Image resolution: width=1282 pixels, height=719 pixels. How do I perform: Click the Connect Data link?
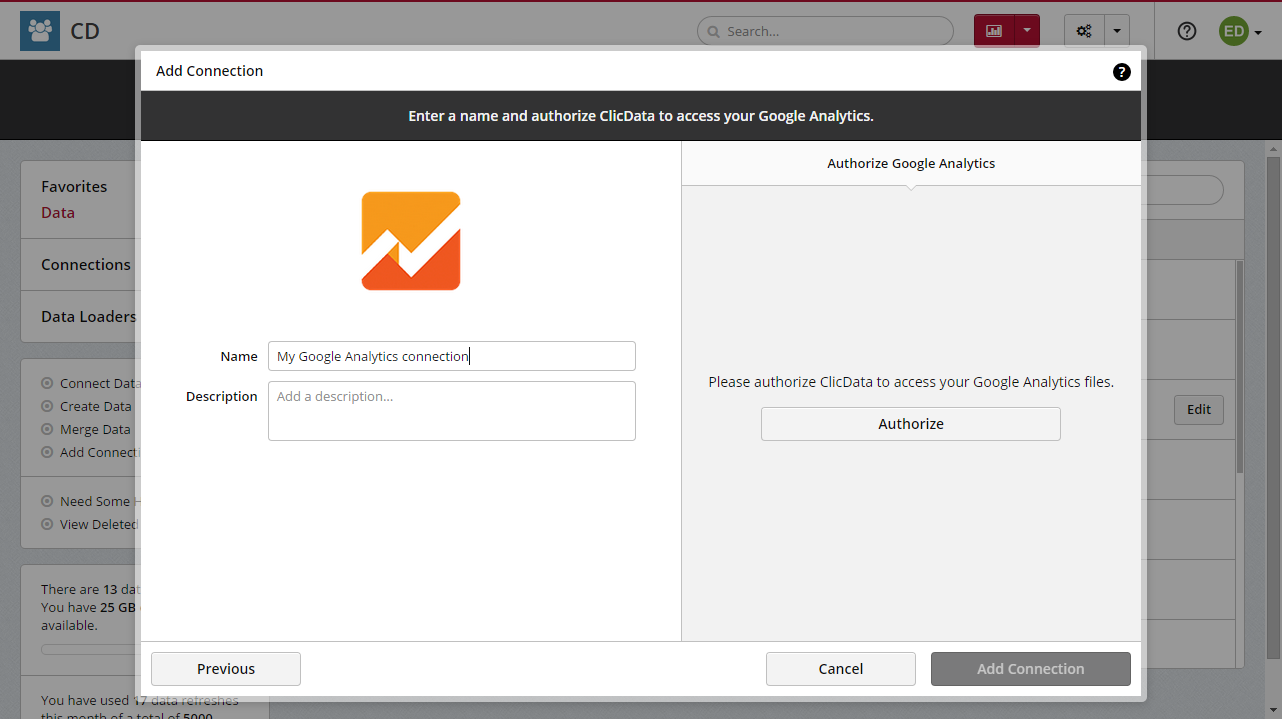(100, 383)
